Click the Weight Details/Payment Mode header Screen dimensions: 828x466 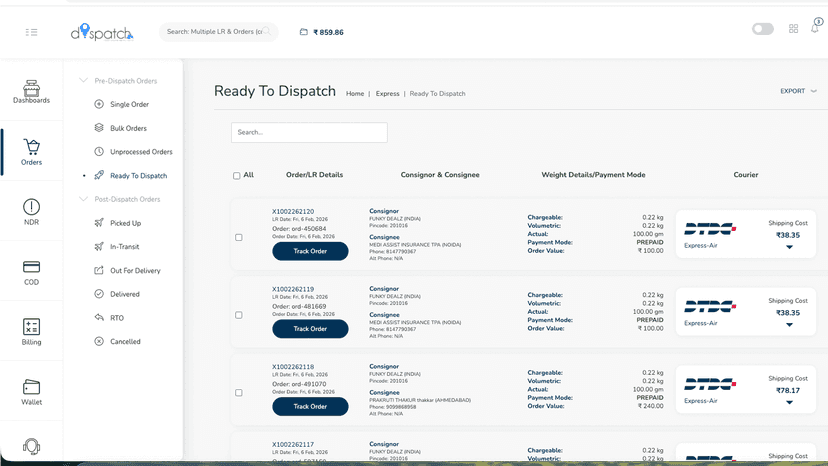coord(593,174)
